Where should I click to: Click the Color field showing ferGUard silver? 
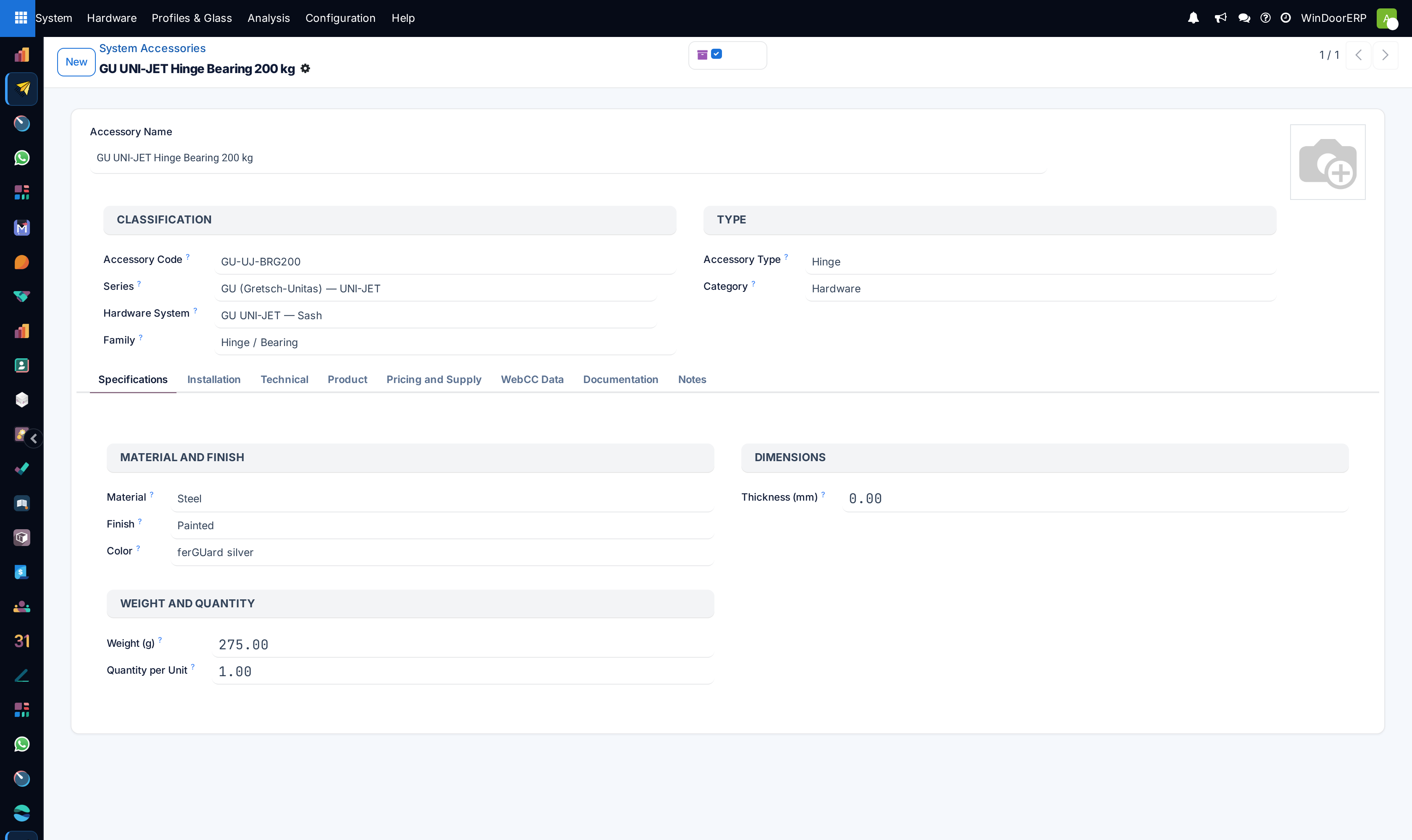tap(443, 552)
